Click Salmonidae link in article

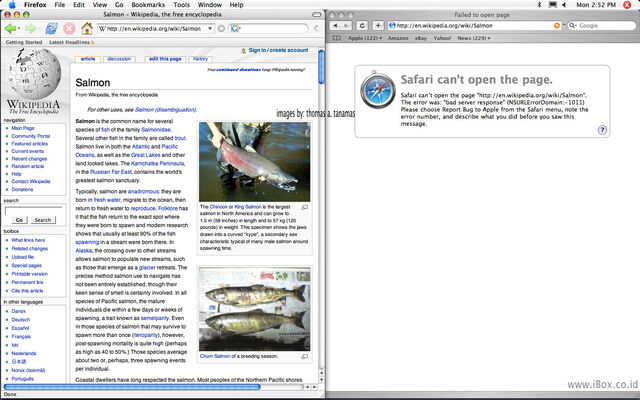point(156,130)
